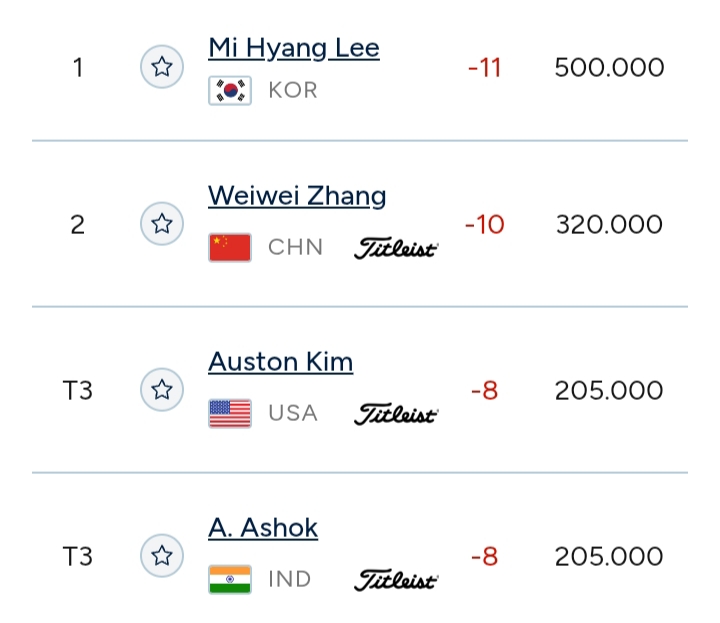Image resolution: width=720 pixels, height=623 pixels.
Task: Mark A. Ashok as favorite
Action: pos(162,555)
